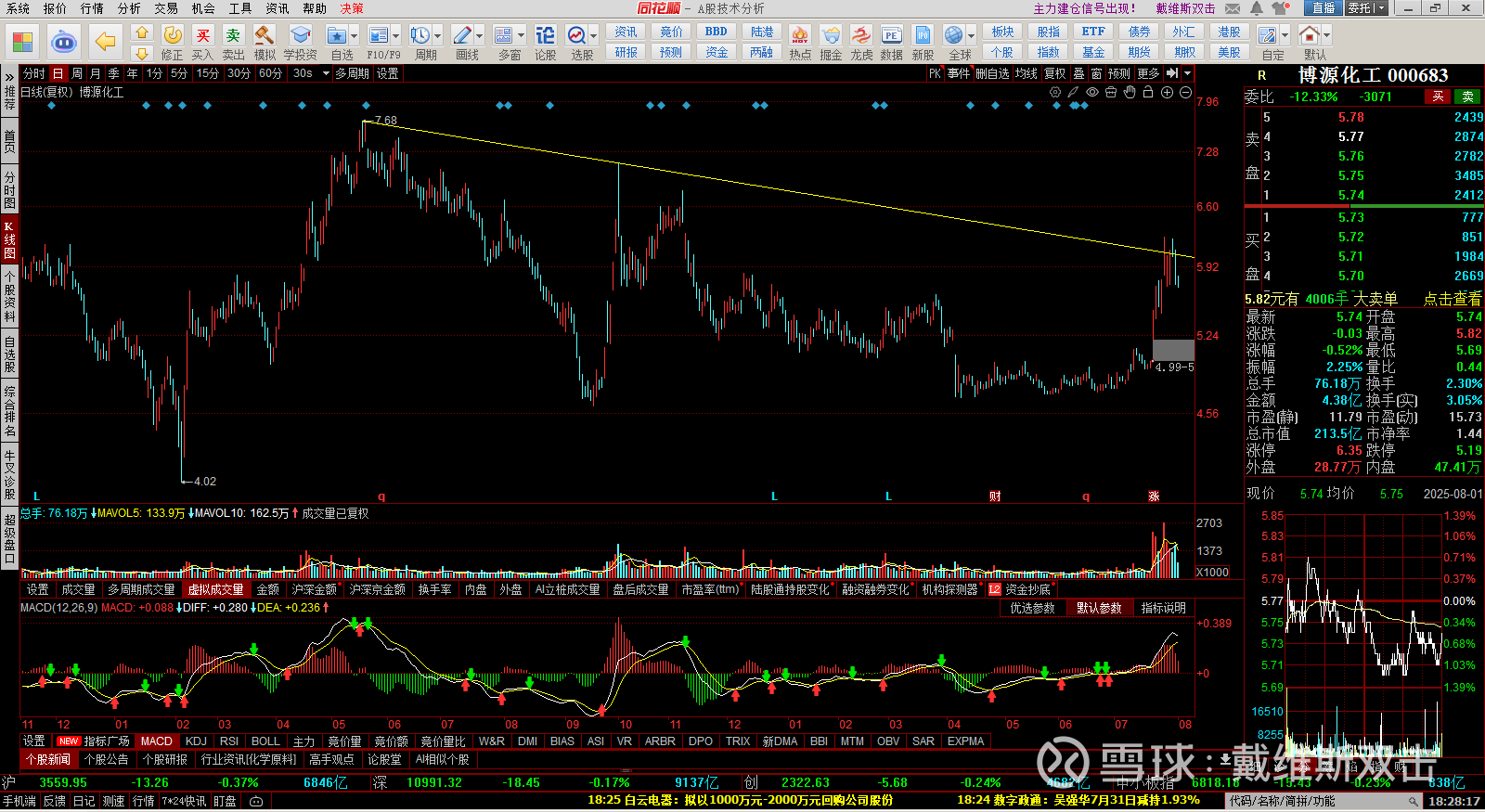Viewport: 1485px width, 812px height.
Task: Click the 周期 clock icon
Action: coord(420,35)
